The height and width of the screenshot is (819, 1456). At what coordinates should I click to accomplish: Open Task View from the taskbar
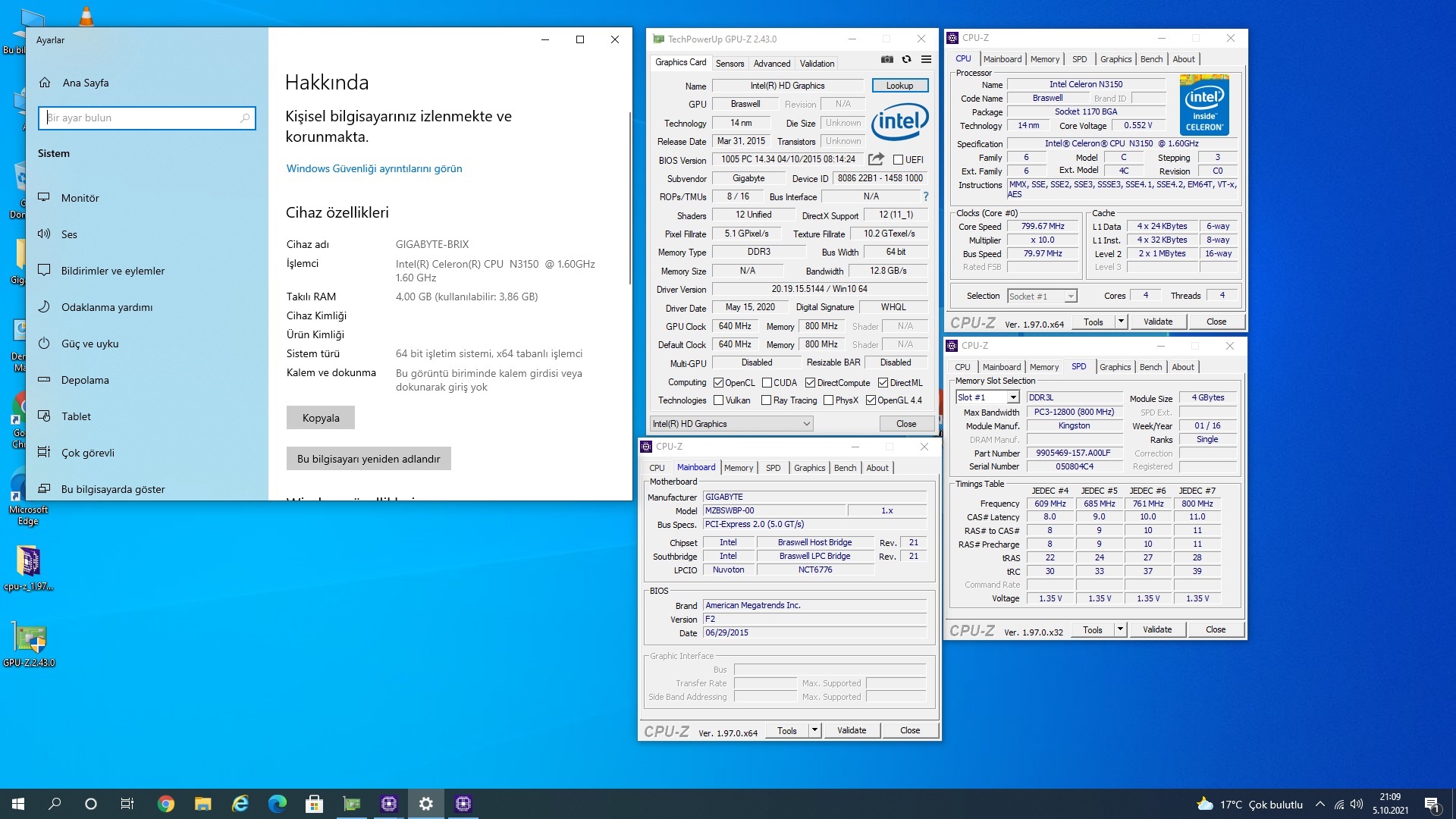[127, 804]
